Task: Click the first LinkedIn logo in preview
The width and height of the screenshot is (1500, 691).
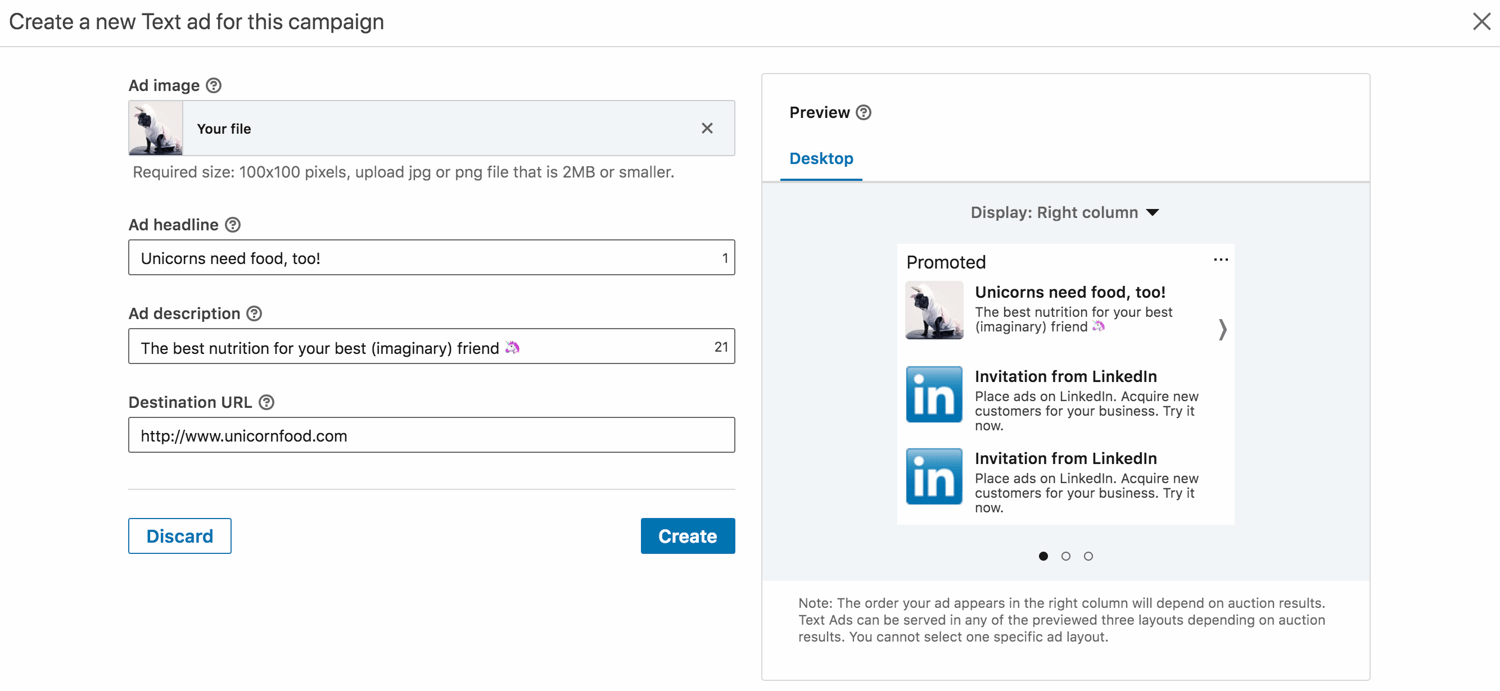Action: click(x=934, y=394)
